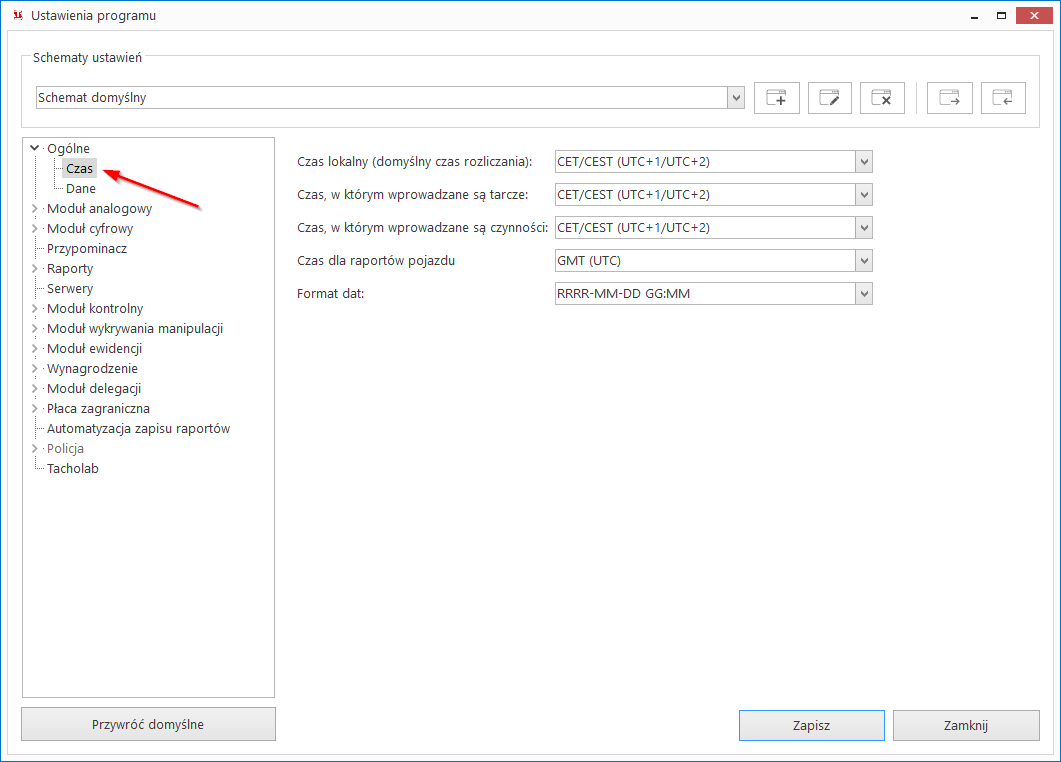Click the export settings scheme icon
The width and height of the screenshot is (1061, 762).
point(950,98)
